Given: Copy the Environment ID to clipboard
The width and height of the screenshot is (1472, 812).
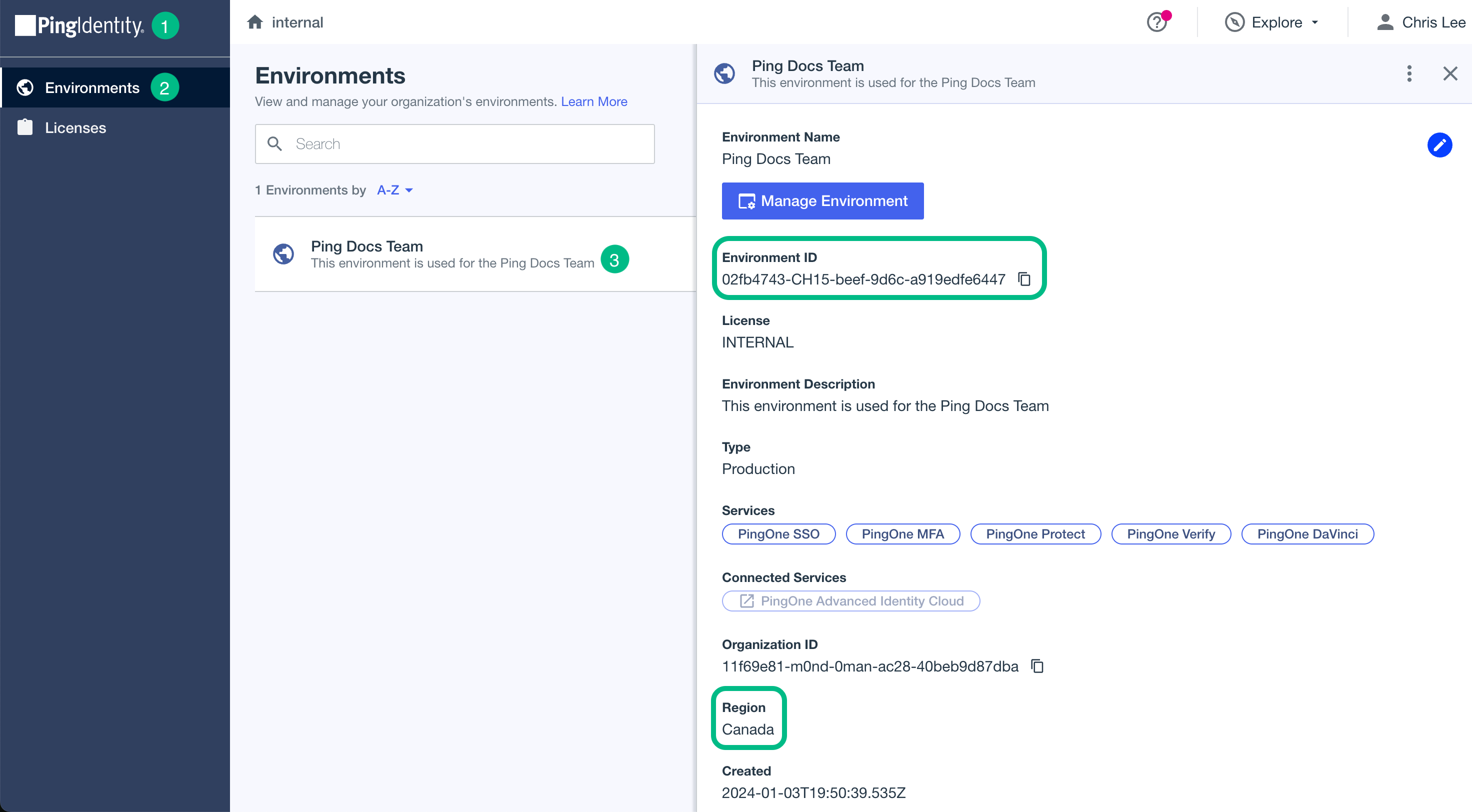Looking at the screenshot, I should (x=1024, y=279).
